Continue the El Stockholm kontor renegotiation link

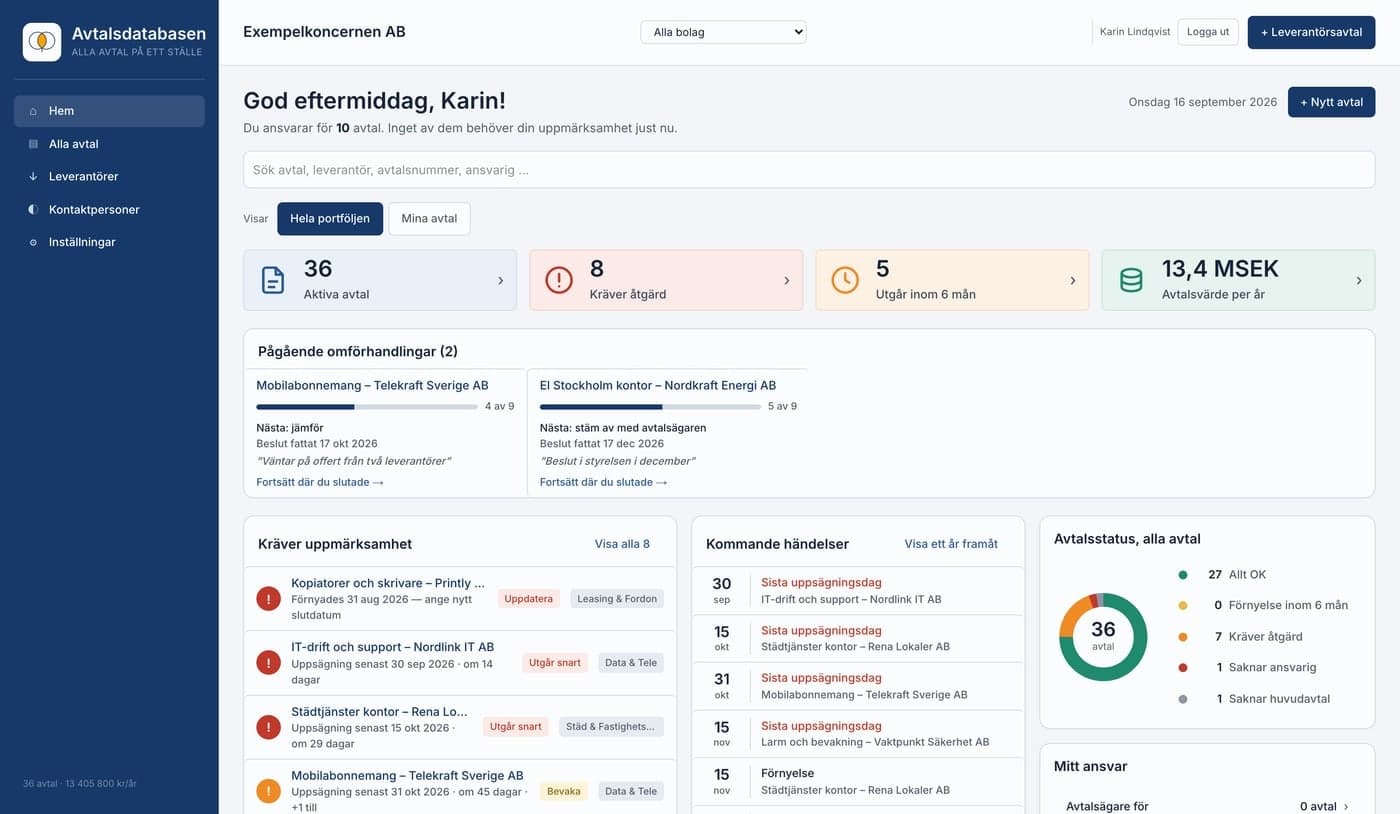603,482
